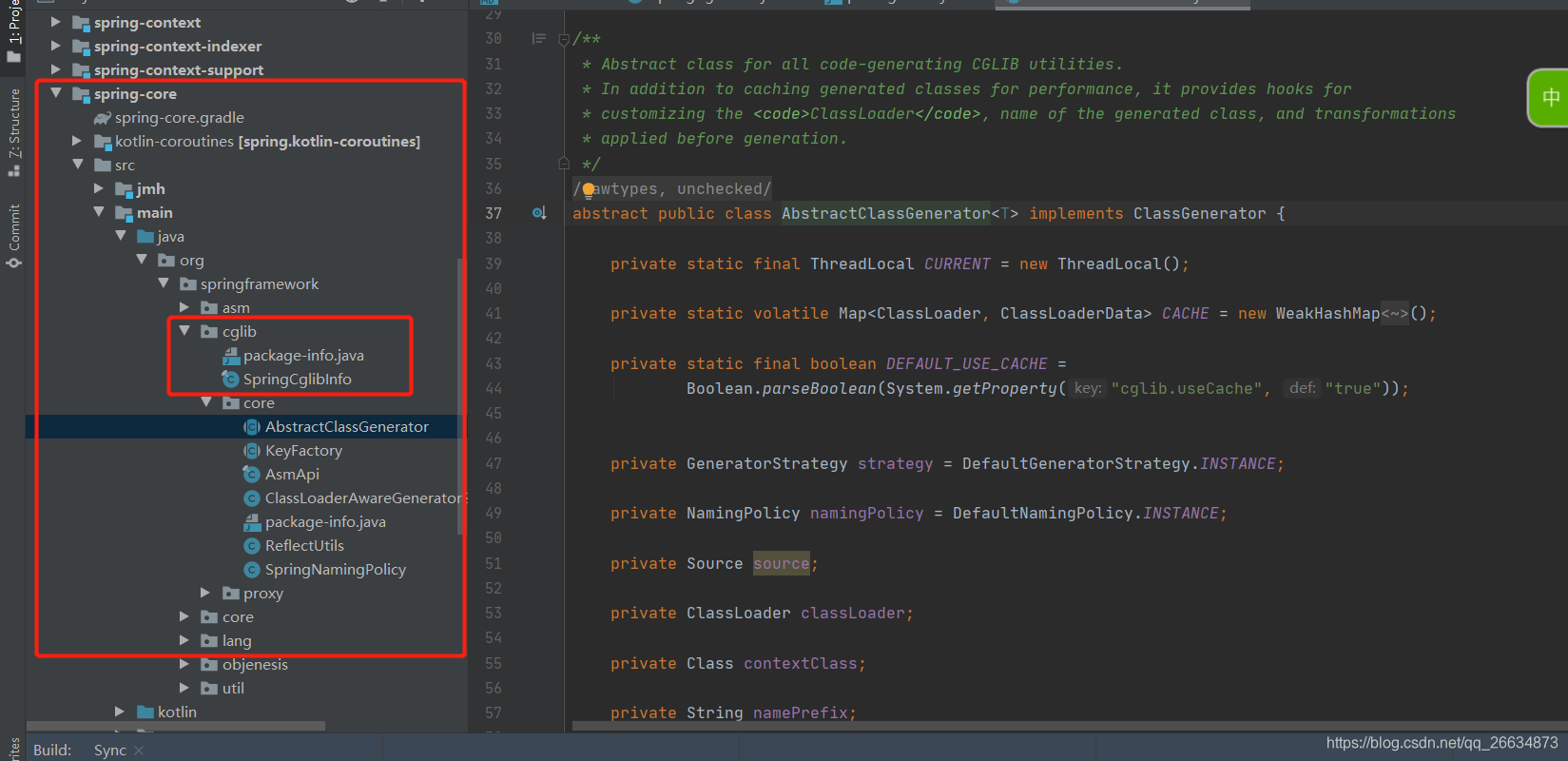1568x761 pixels.
Task: Open the Structure tool window tab
Action: [13, 131]
